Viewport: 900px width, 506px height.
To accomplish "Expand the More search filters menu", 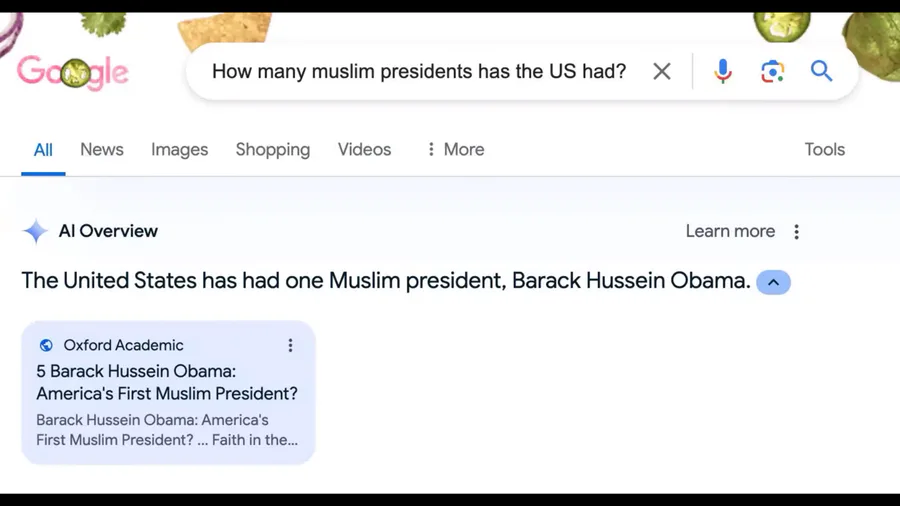I will tap(456, 150).
